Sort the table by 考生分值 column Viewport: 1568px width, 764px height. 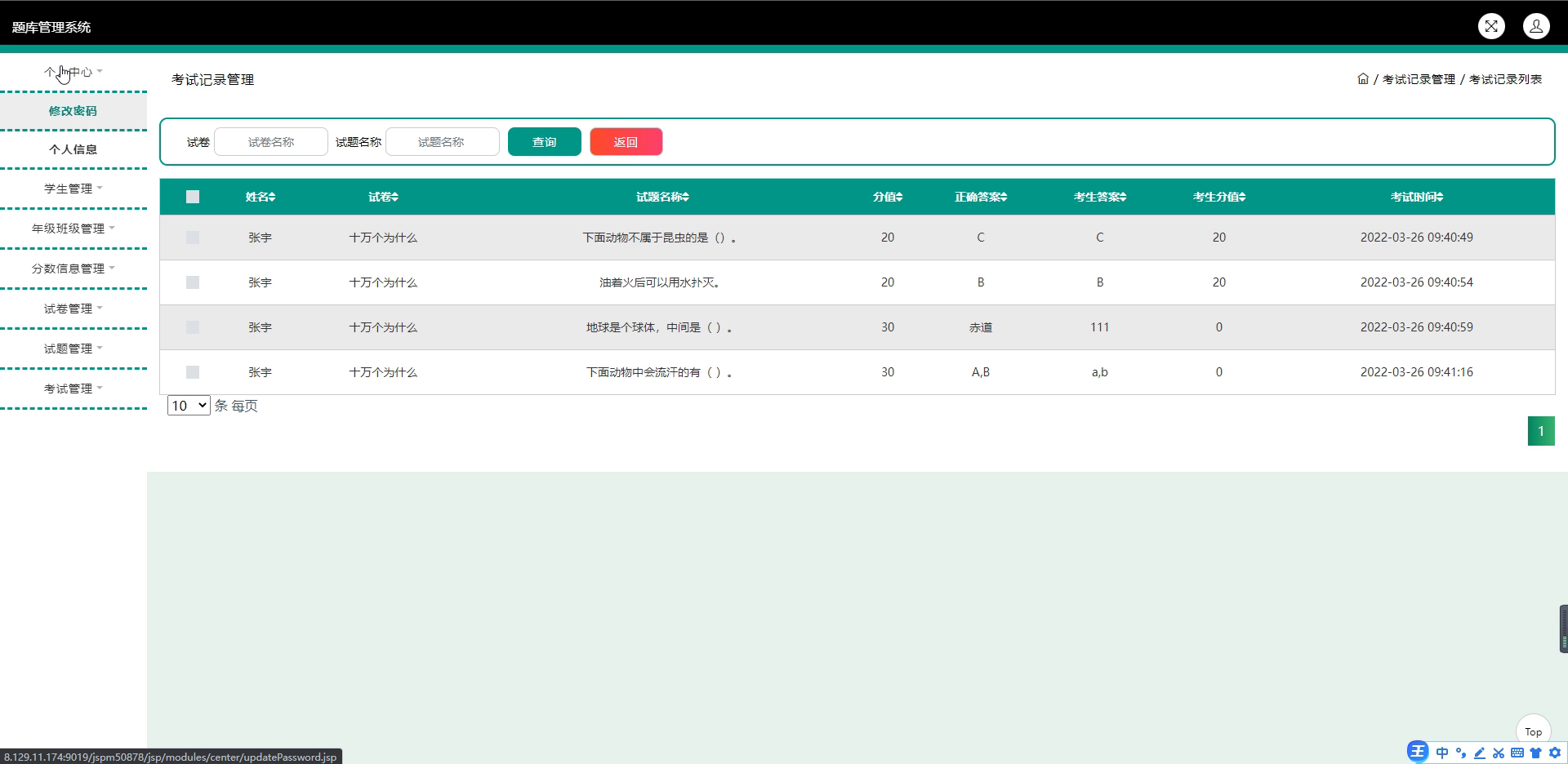point(1219,197)
